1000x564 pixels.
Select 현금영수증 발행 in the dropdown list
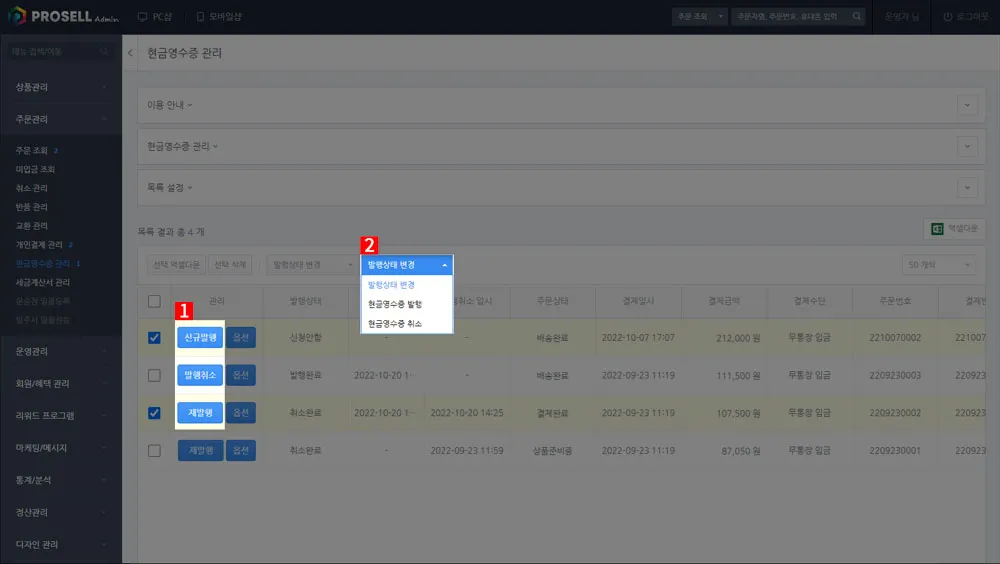[407, 304]
